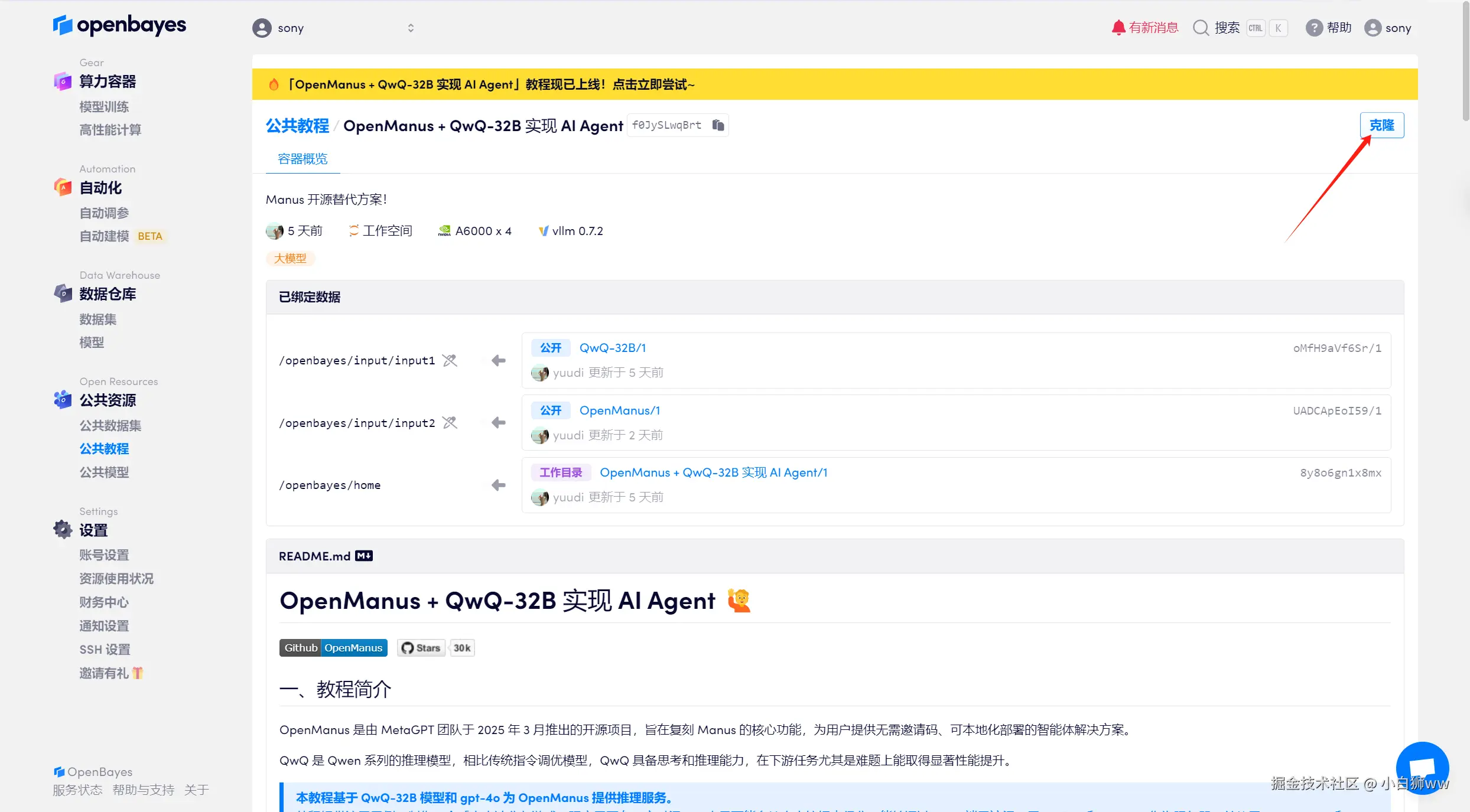The height and width of the screenshot is (812, 1470).
Task: Click the yellow OpenManus tutorial banner
Action: (x=490, y=84)
